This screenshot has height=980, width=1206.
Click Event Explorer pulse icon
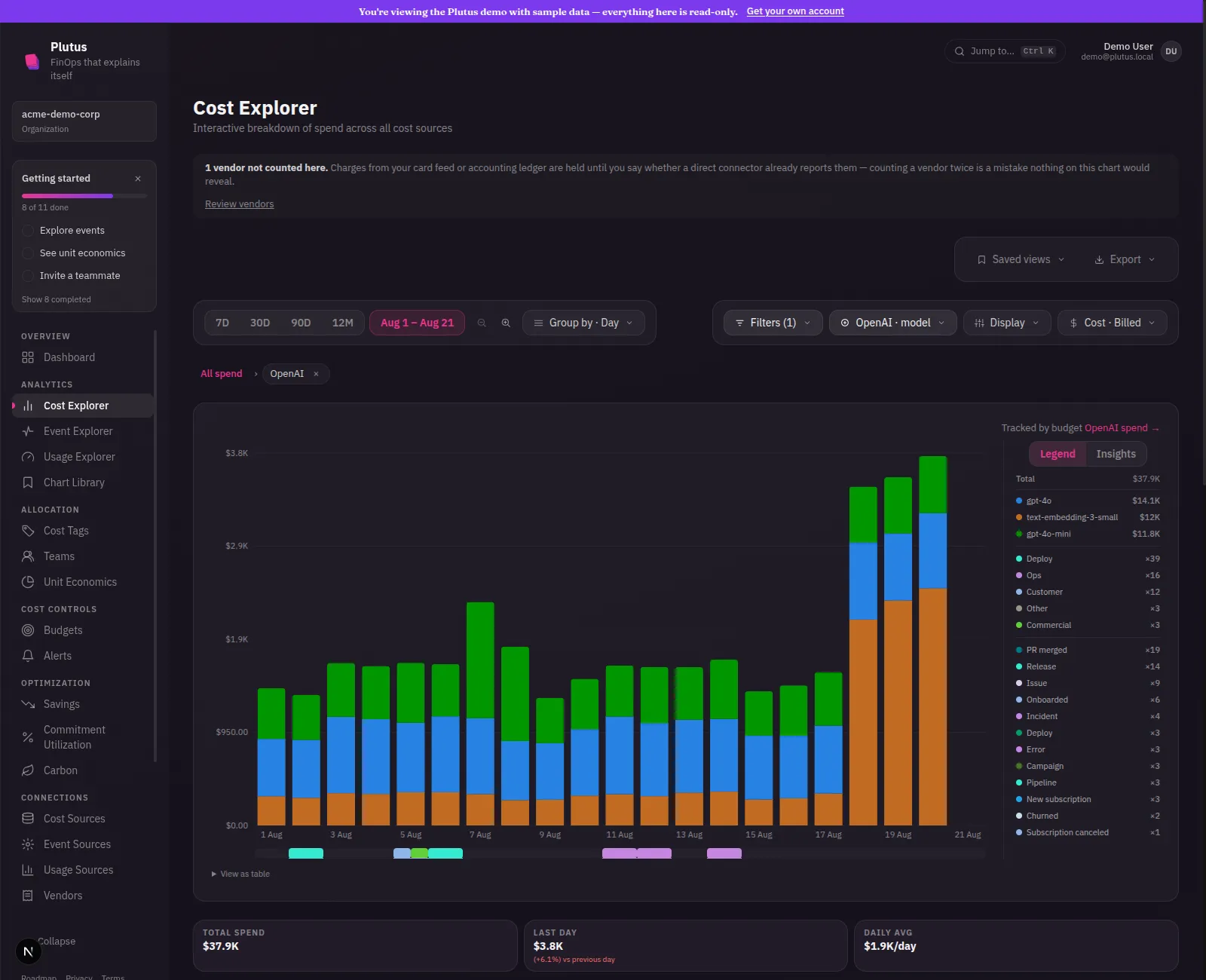(x=28, y=431)
